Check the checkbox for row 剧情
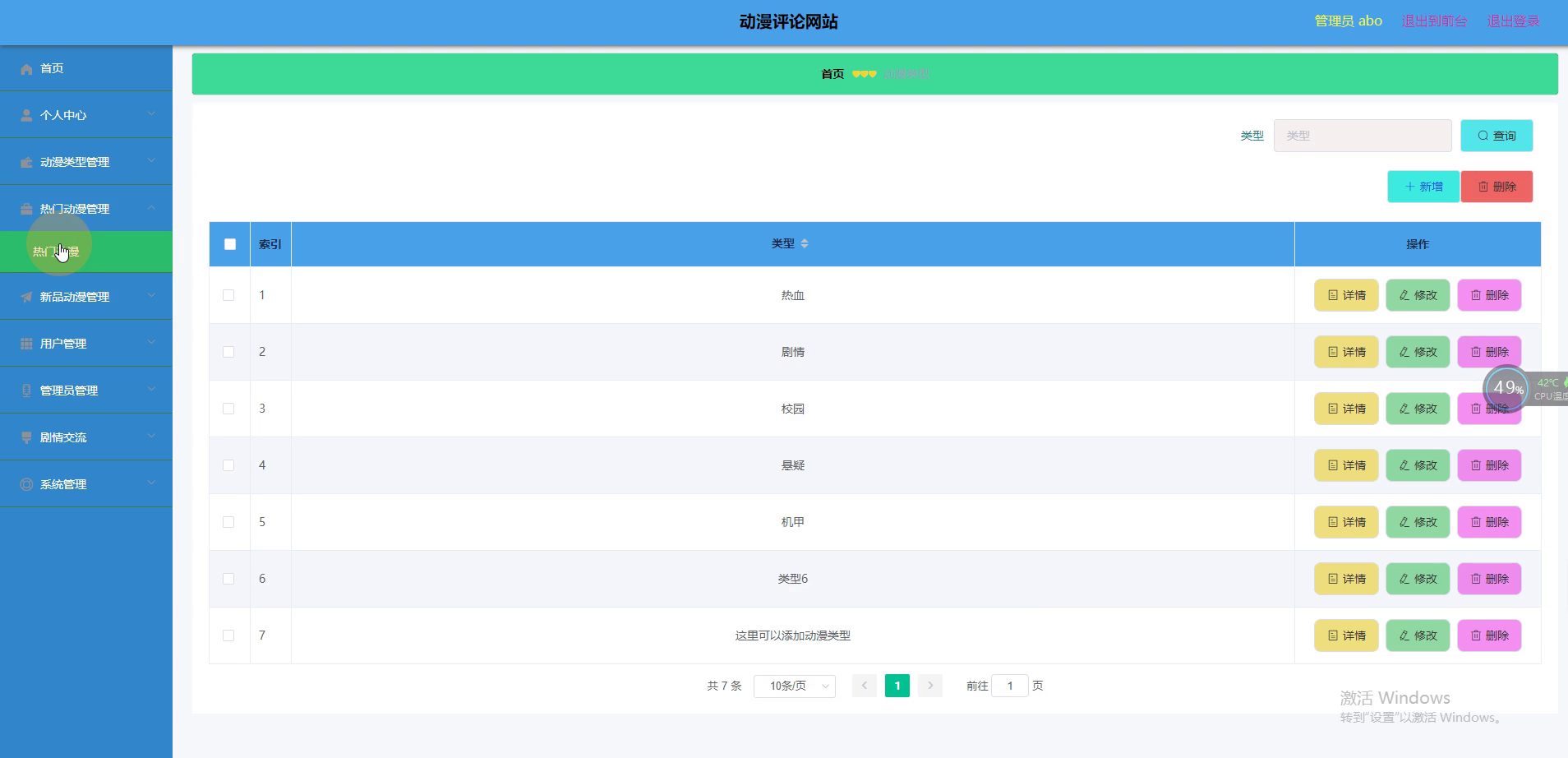 [x=228, y=352]
